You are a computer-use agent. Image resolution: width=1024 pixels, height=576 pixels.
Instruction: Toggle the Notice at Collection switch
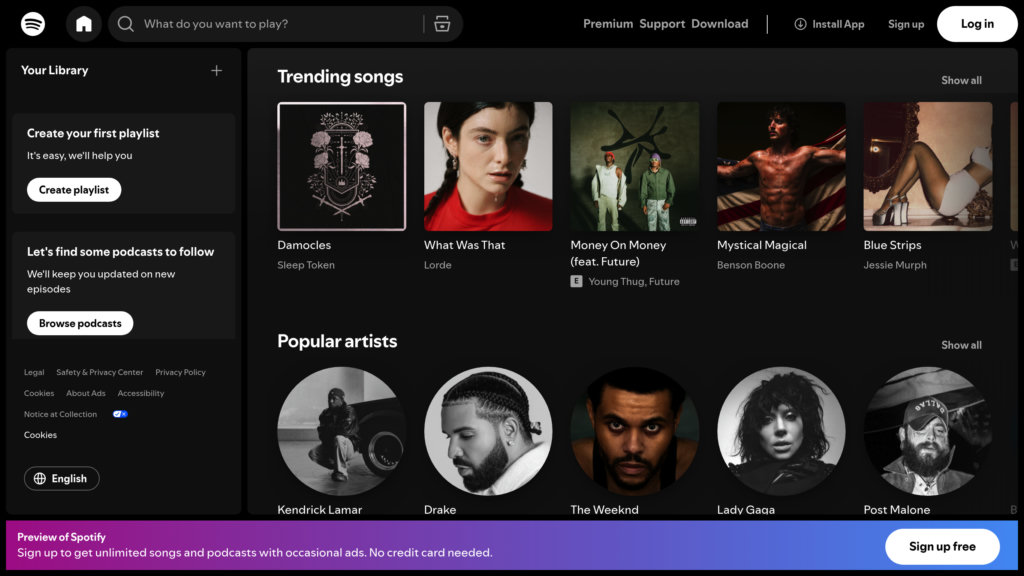[119, 413]
